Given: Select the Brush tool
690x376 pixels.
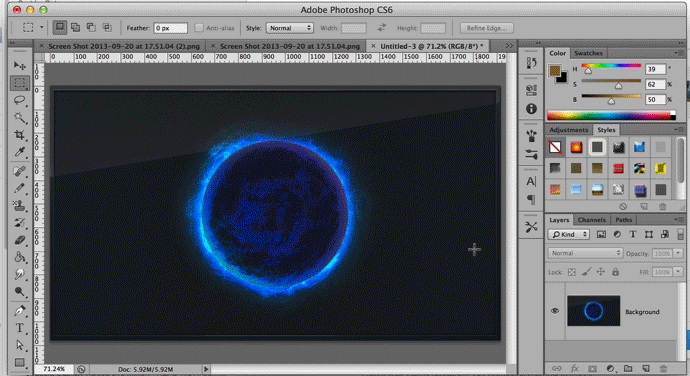Looking at the screenshot, I should click(x=19, y=188).
